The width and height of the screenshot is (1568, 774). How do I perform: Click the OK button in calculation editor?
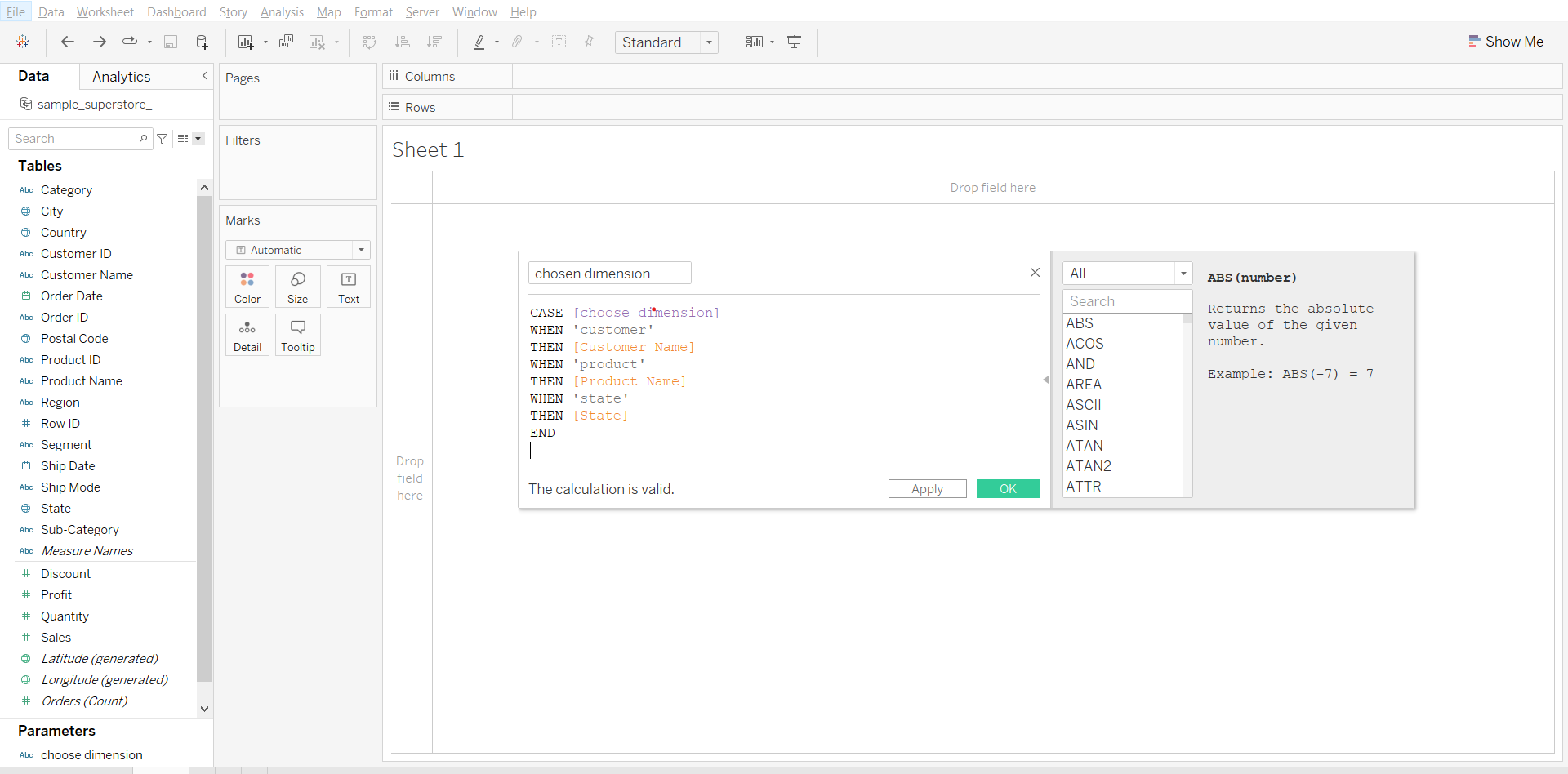[x=1008, y=488]
